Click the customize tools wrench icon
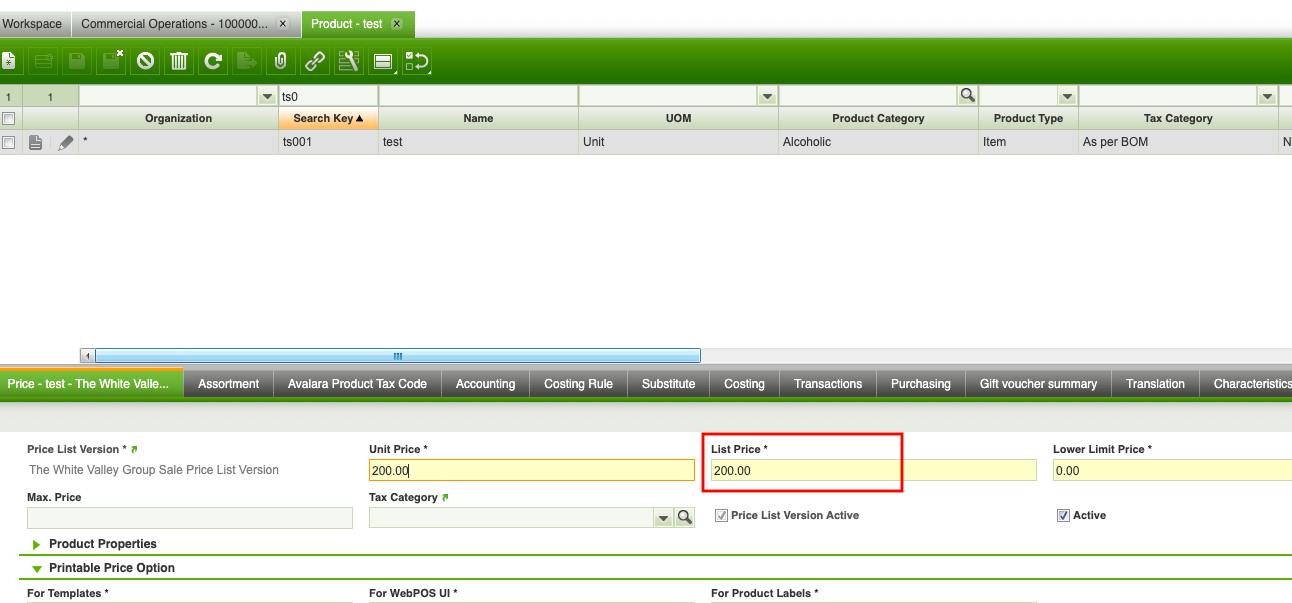Image resolution: width=1292 pixels, height=603 pixels. pos(348,61)
